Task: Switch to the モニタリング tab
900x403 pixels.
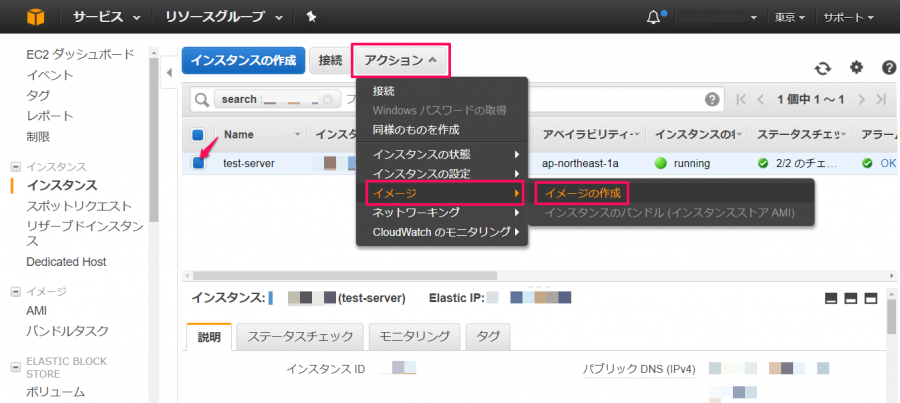Action: pos(415,337)
